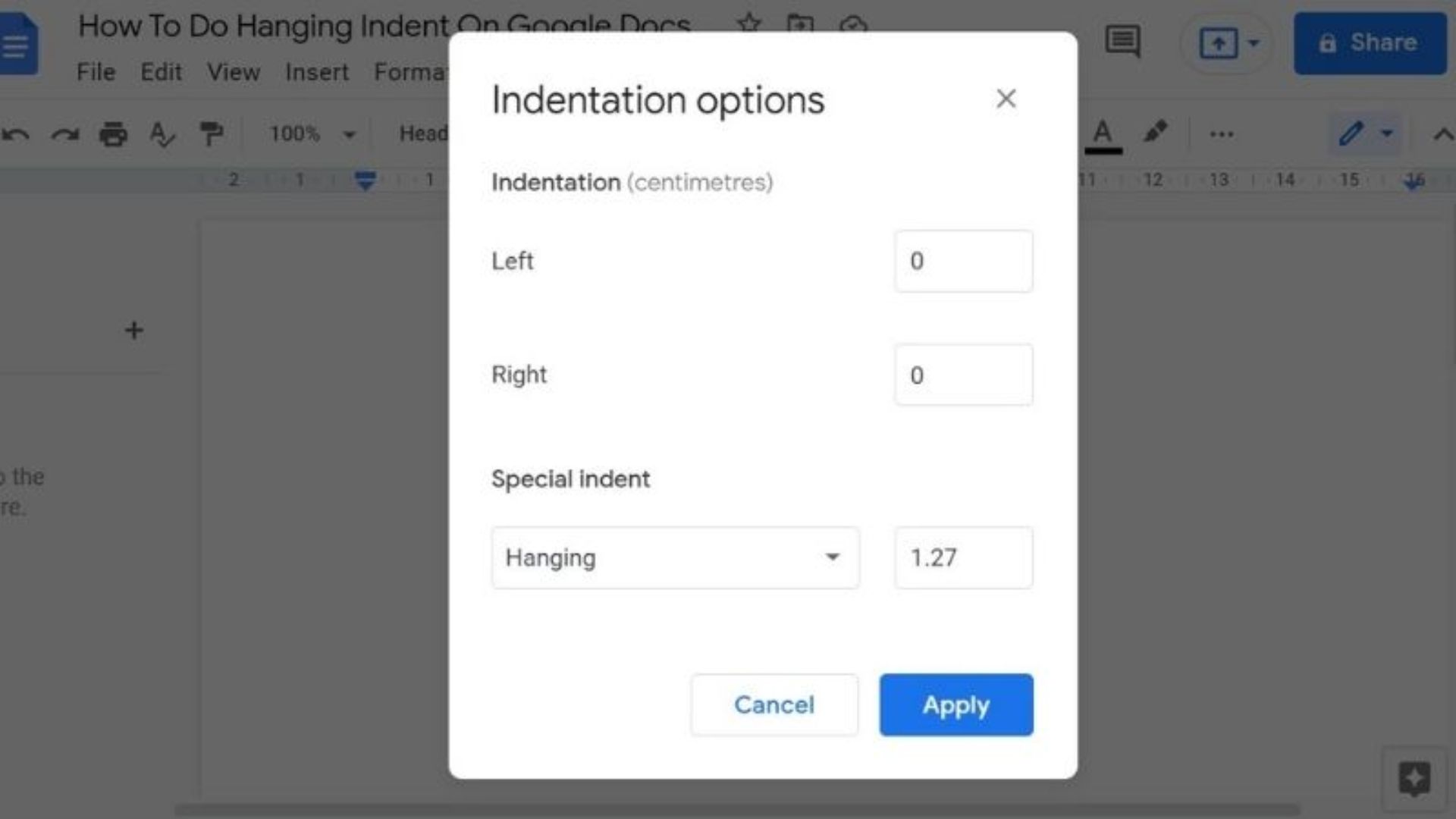Click the Print icon
The height and width of the screenshot is (819, 1456).
[x=113, y=134]
